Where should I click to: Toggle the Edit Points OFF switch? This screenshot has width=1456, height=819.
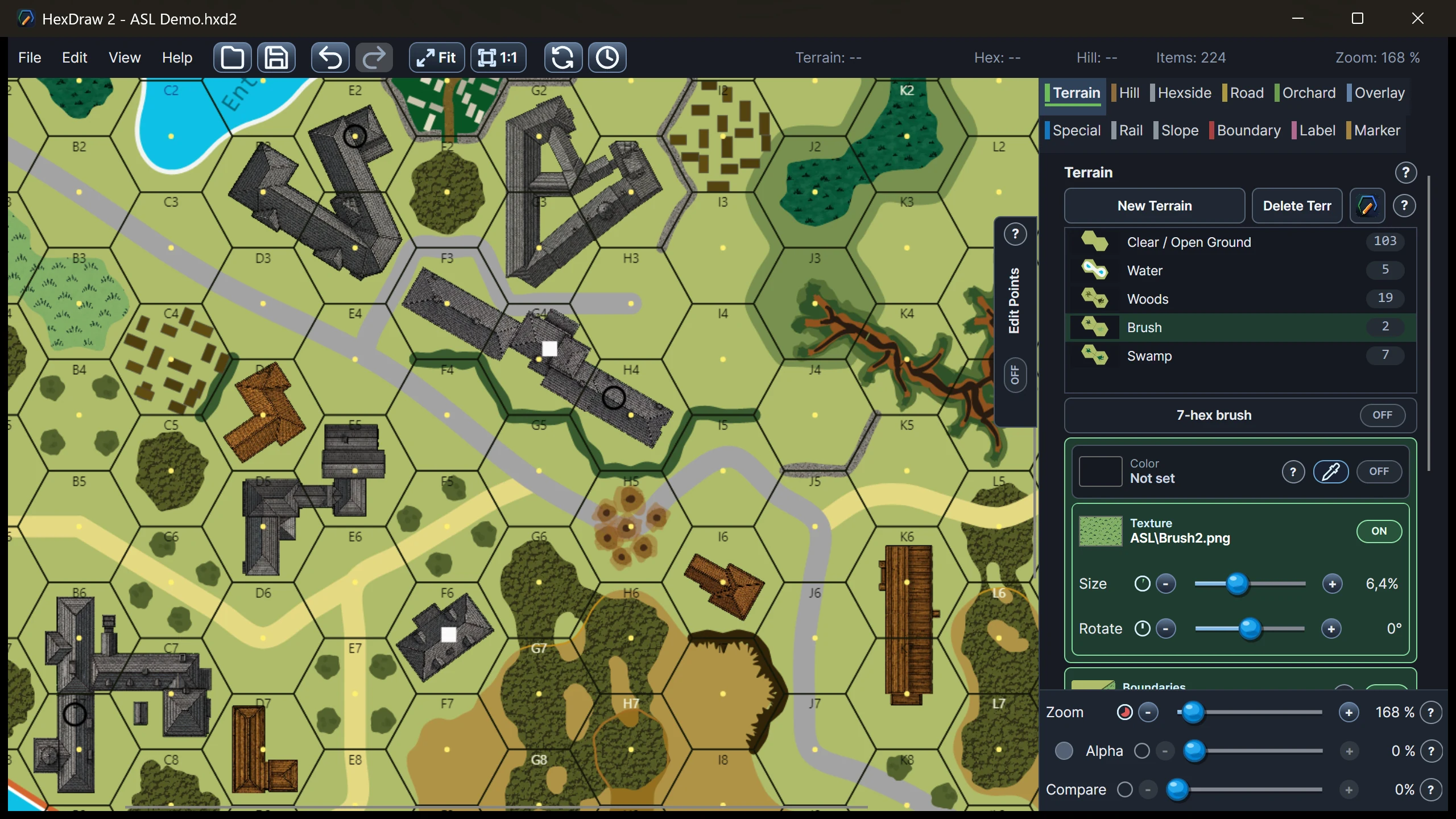[1015, 375]
